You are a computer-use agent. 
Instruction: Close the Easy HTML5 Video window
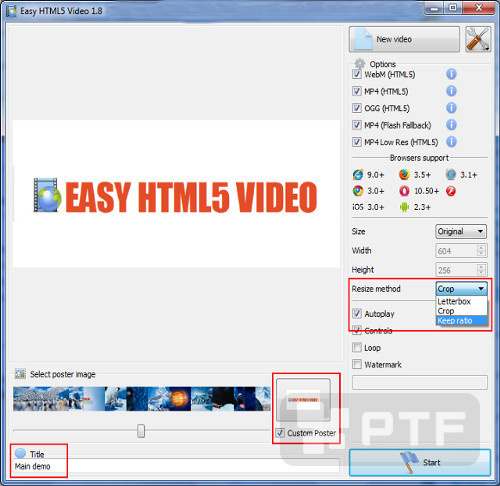coord(479,8)
